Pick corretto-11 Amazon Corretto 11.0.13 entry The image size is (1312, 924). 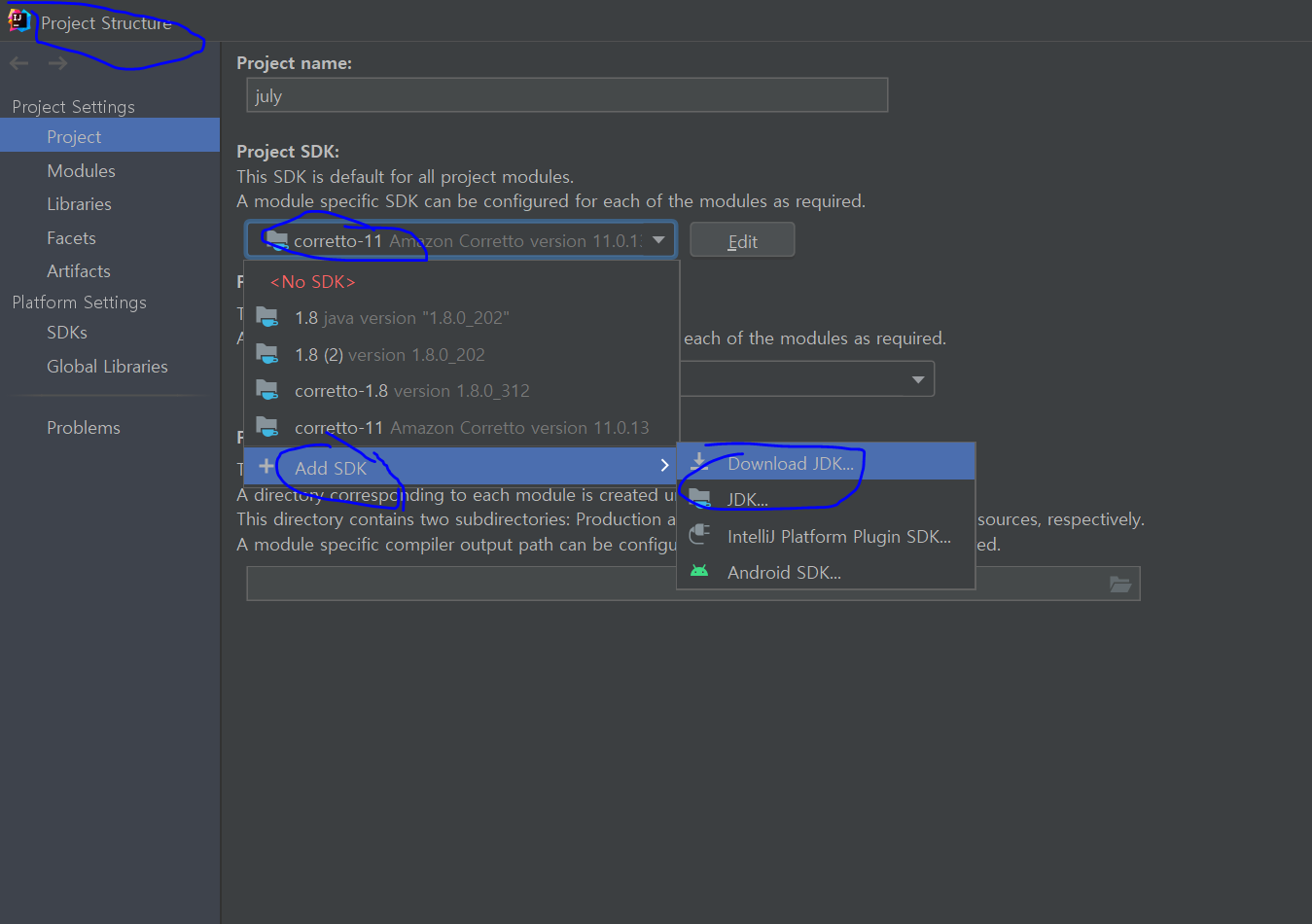tap(461, 428)
